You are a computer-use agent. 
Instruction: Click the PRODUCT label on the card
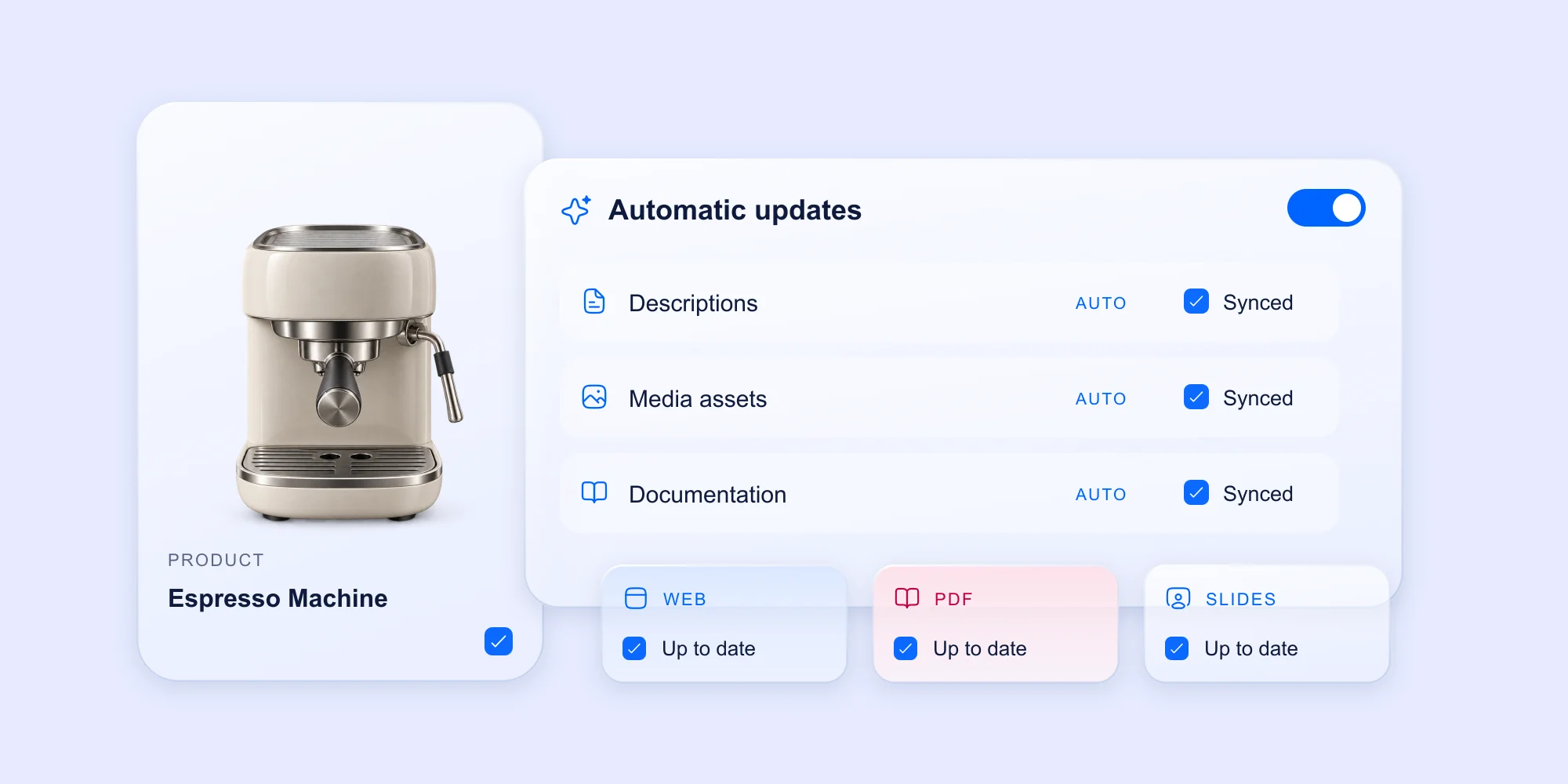coord(216,560)
